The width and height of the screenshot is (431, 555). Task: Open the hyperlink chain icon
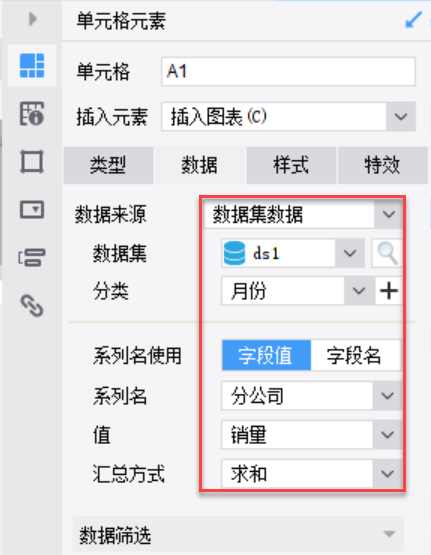[32, 305]
